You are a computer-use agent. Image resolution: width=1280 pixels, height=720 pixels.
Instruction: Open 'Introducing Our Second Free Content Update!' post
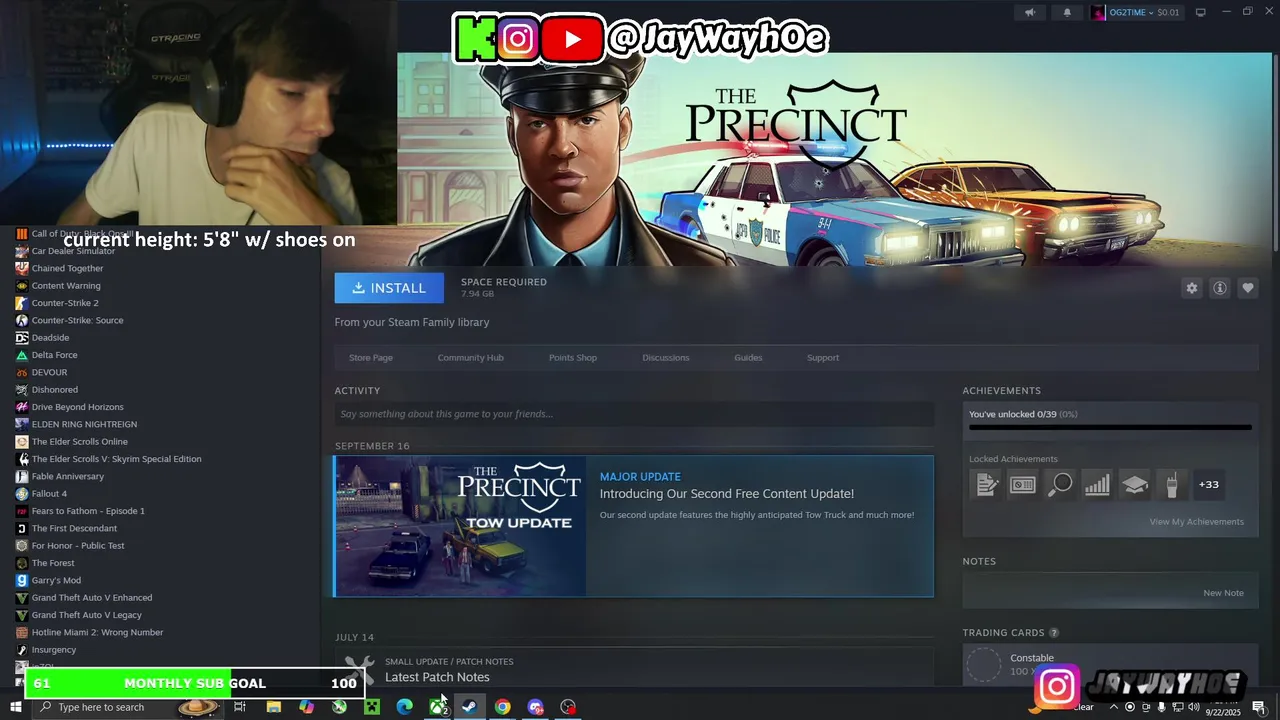pyautogui.click(x=726, y=494)
